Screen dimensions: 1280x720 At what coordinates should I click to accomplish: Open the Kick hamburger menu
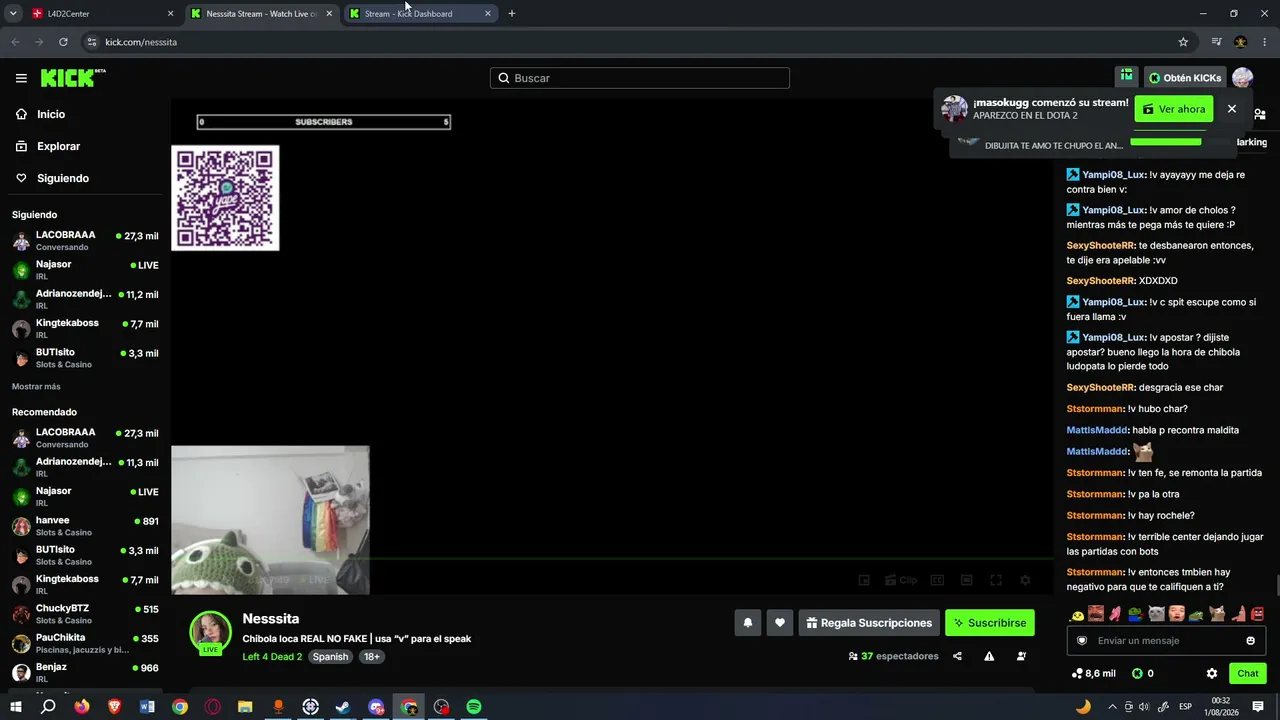click(x=21, y=78)
